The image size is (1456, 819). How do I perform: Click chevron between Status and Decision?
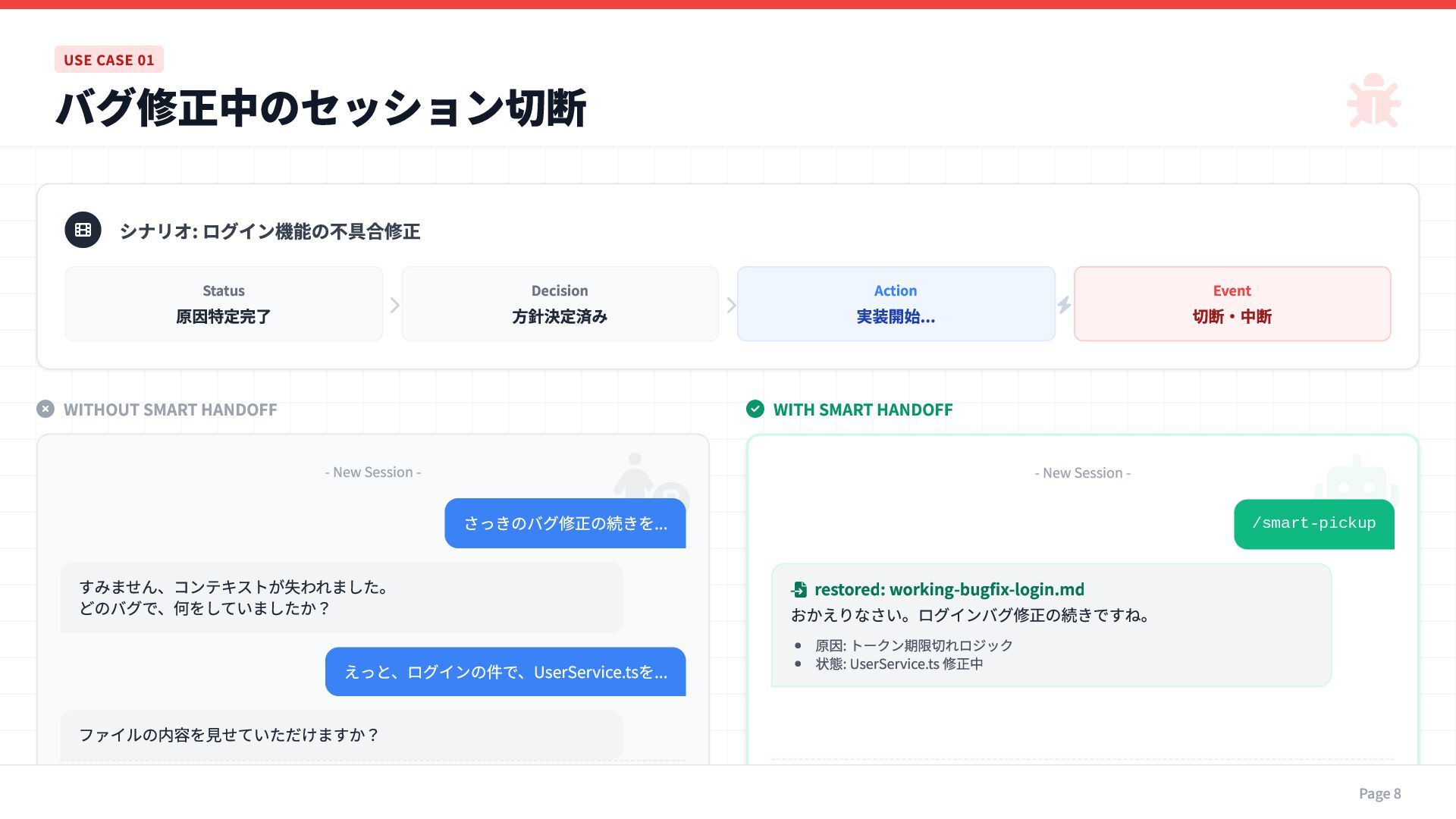coord(394,305)
